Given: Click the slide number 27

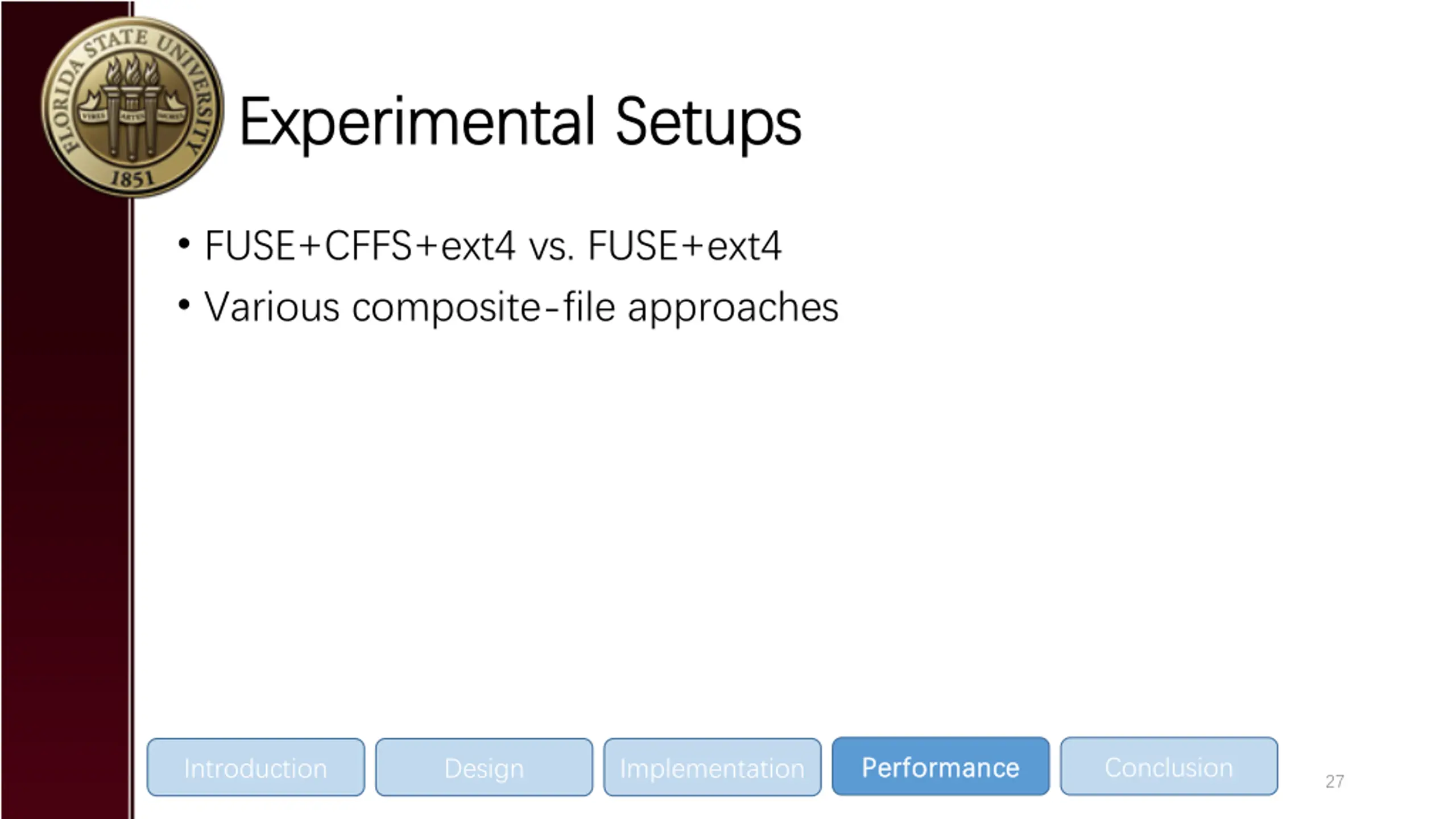Looking at the screenshot, I should pyautogui.click(x=1334, y=781).
